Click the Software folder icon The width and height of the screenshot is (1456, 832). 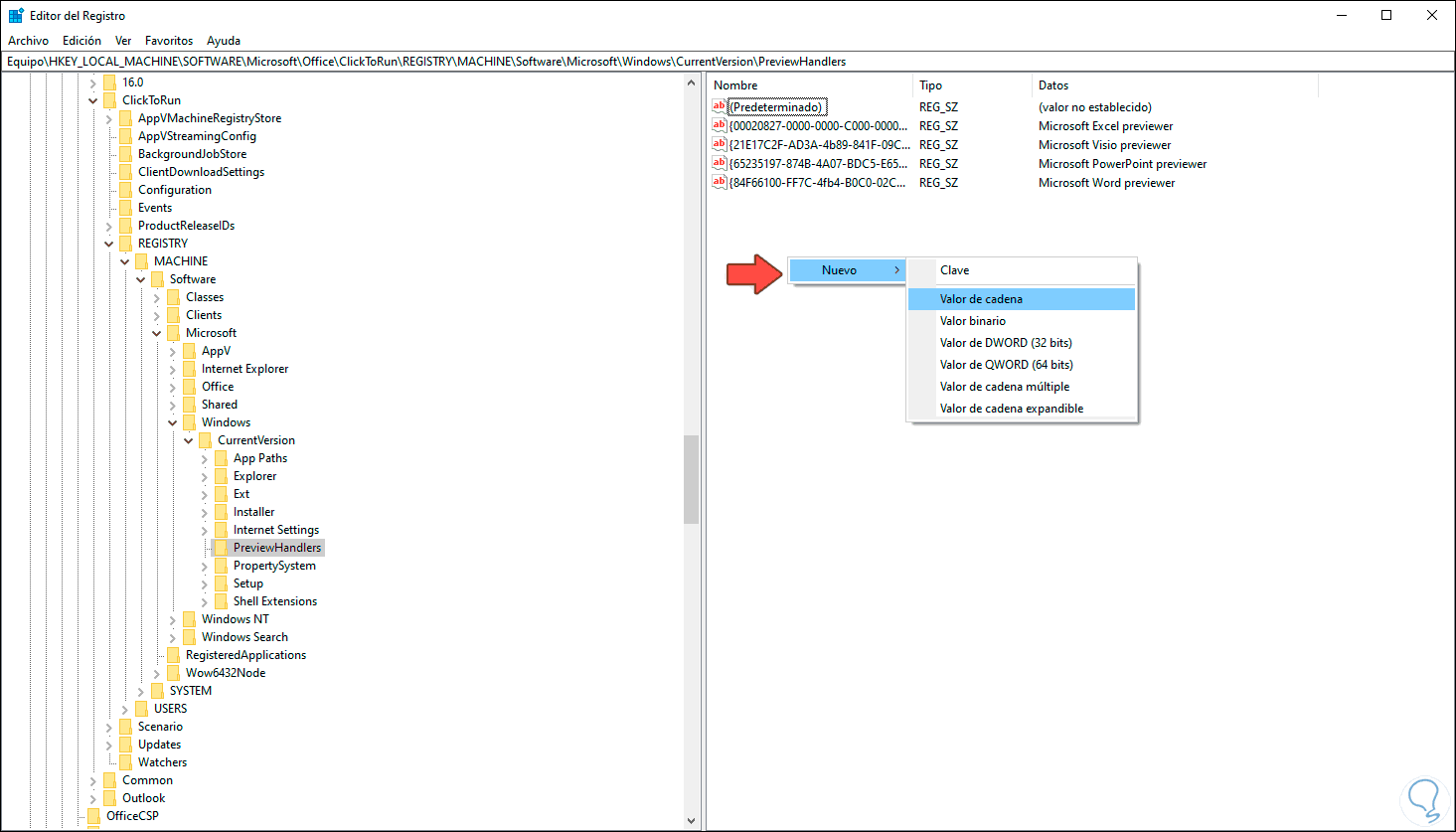point(157,279)
